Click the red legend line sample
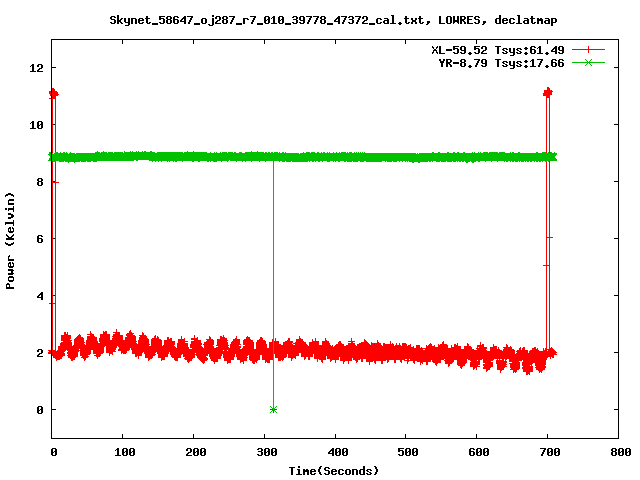640x480 pixels. pos(588,50)
